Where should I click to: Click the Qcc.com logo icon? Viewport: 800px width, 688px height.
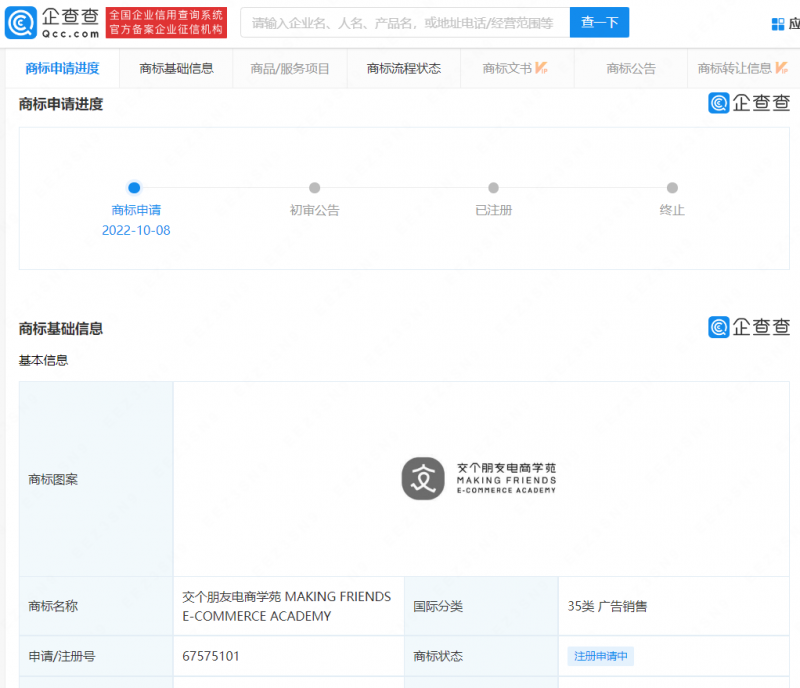pos(21,22)
